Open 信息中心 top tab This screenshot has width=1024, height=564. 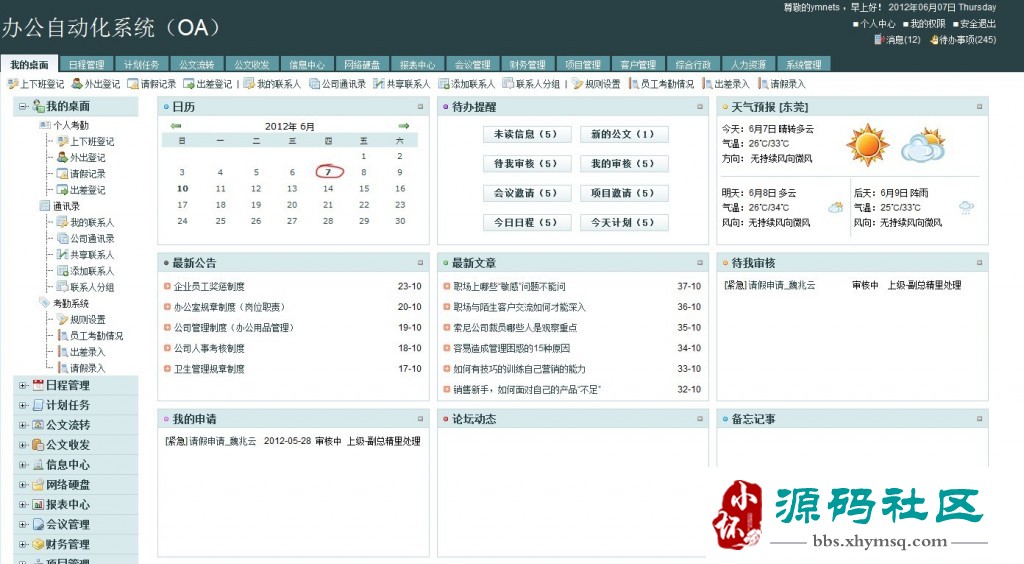click(307, 65)
